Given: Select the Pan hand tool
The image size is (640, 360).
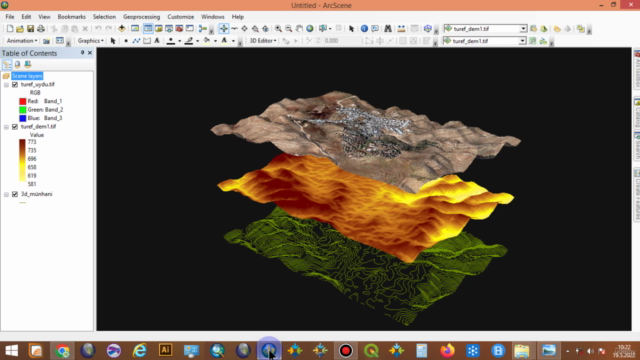Looking at the screenshot, I should (299, 29).
